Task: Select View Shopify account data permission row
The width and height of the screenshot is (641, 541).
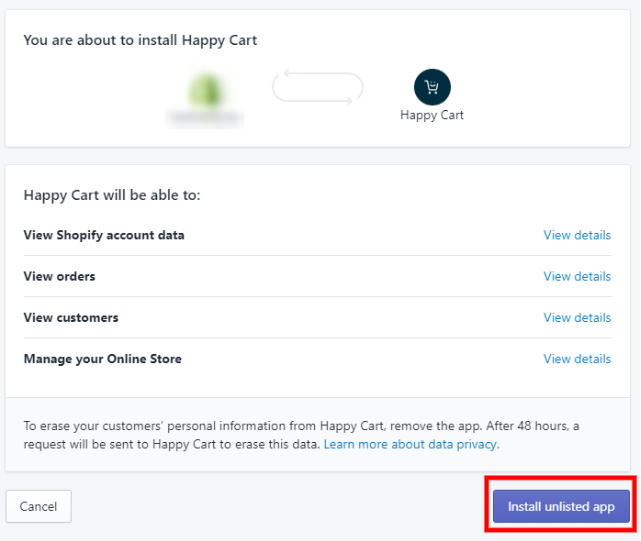Action: [x=317, y=235]
